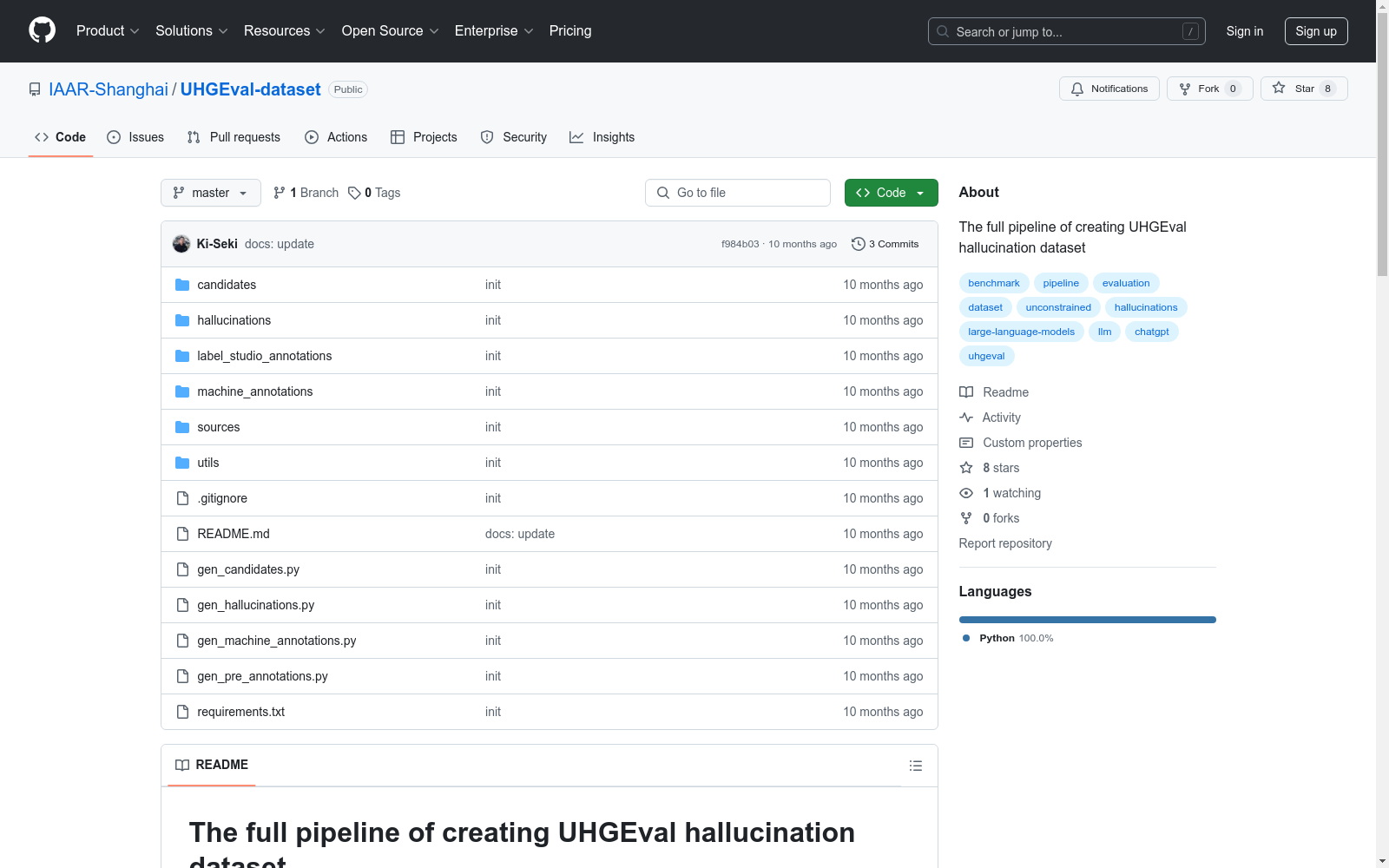Click the f984b03 commit hash
The width and height of the screenshot is (1389, 868).
[x=741, y=244]
